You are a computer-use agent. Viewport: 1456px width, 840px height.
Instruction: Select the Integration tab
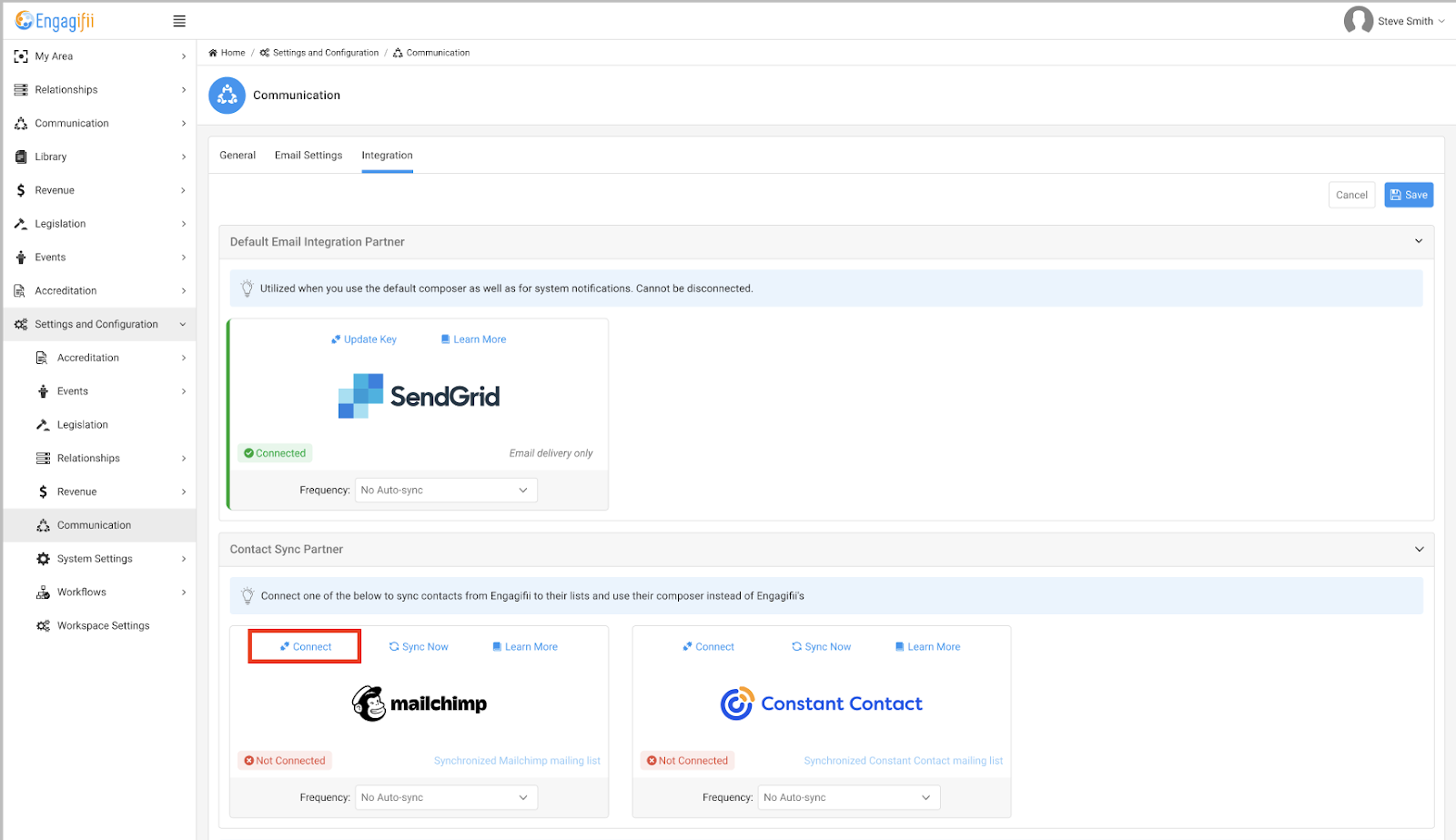point(387,156)
